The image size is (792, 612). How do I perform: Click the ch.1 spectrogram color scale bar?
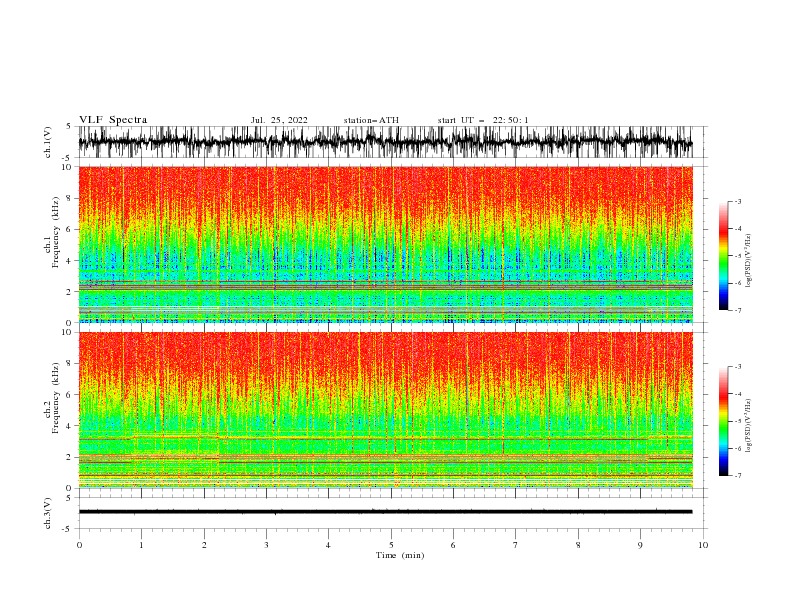pos(723,255)
